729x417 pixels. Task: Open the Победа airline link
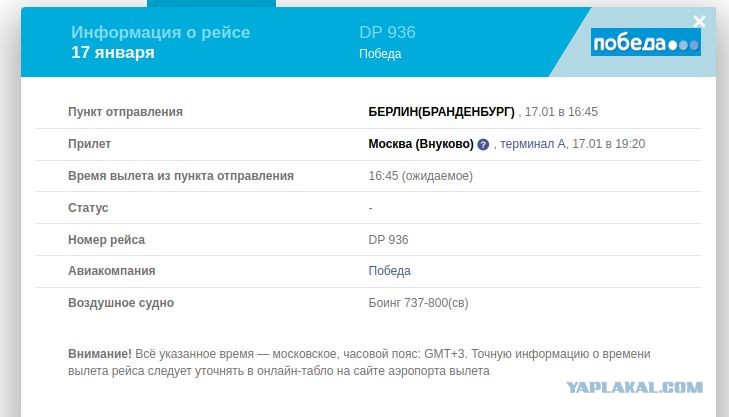389,271
